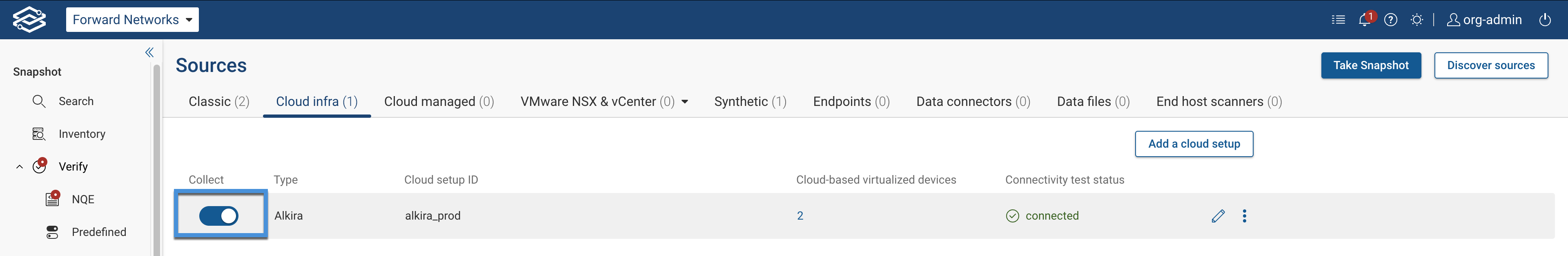The height and width of the screenshot is (256, 1568).
Task: Click the Search magnifier icon in sidebar
Action: 39,101
